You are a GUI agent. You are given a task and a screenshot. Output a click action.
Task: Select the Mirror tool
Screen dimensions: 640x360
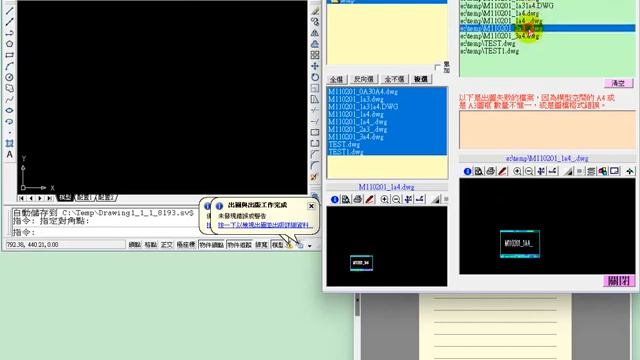[x=315, y=33]
